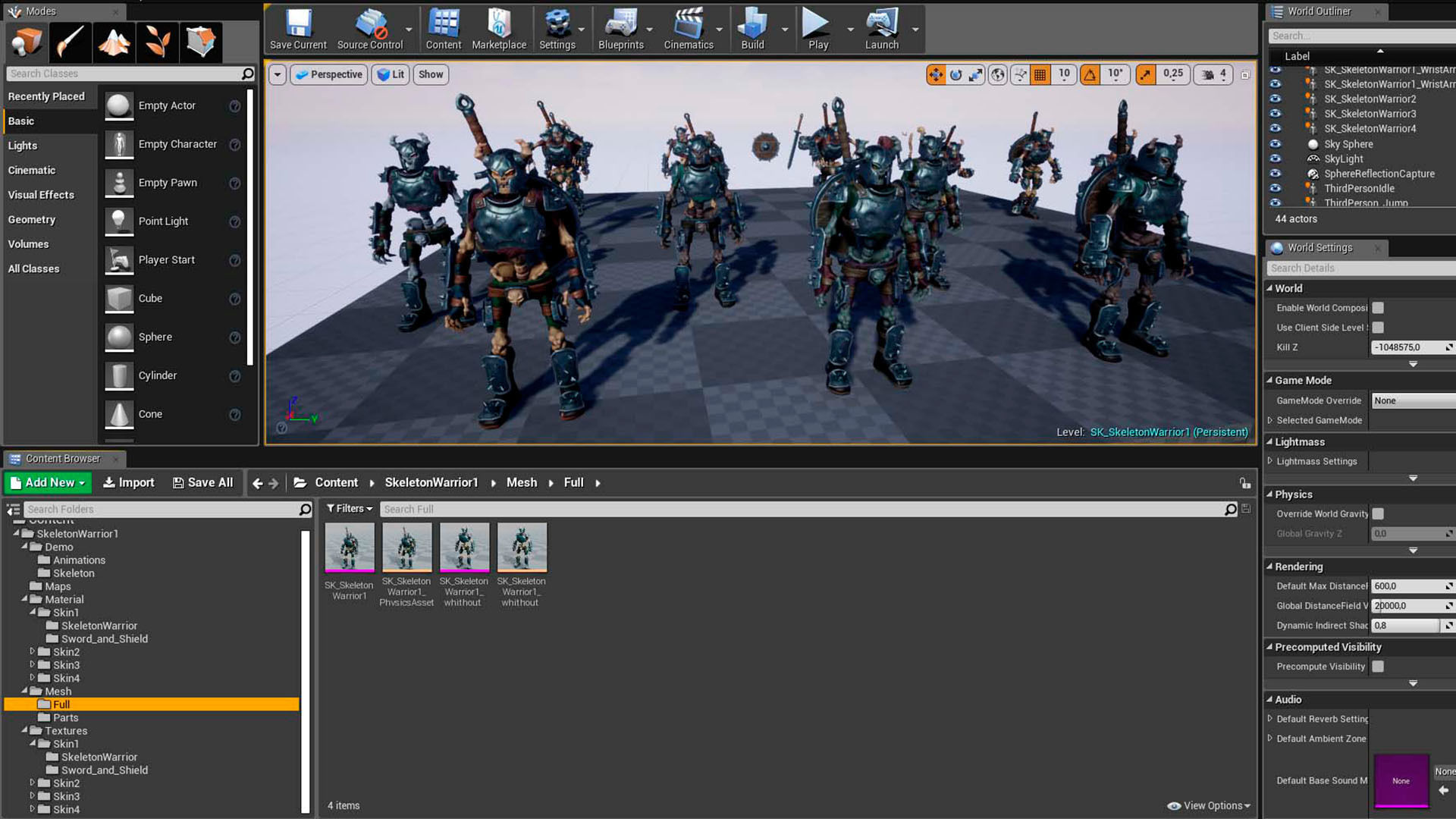The image size is (1456, 819).
Task: Activate the scale gizmo tool
Action: 975,74
